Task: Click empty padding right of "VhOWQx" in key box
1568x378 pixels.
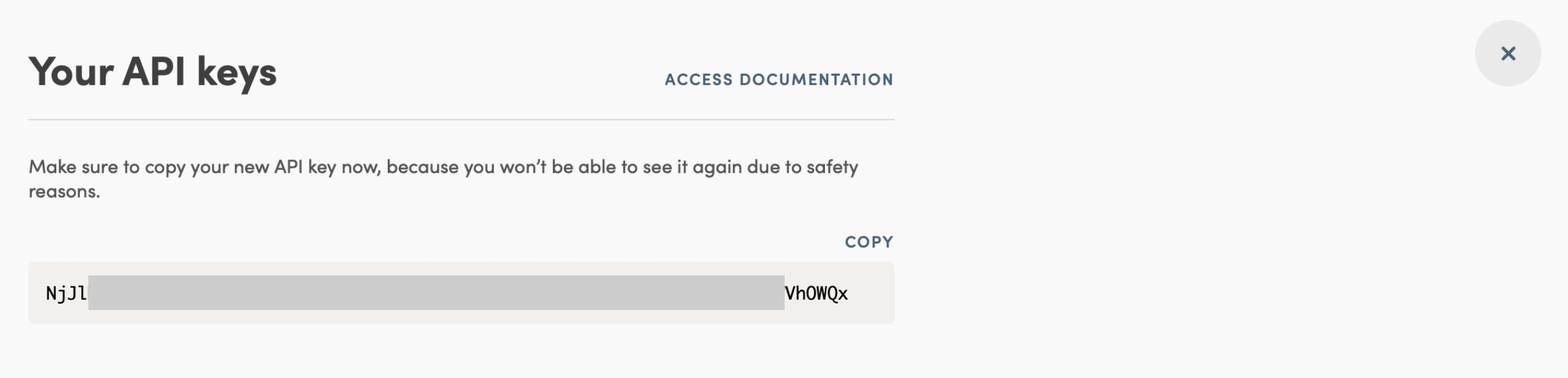Action: point(872,293)
